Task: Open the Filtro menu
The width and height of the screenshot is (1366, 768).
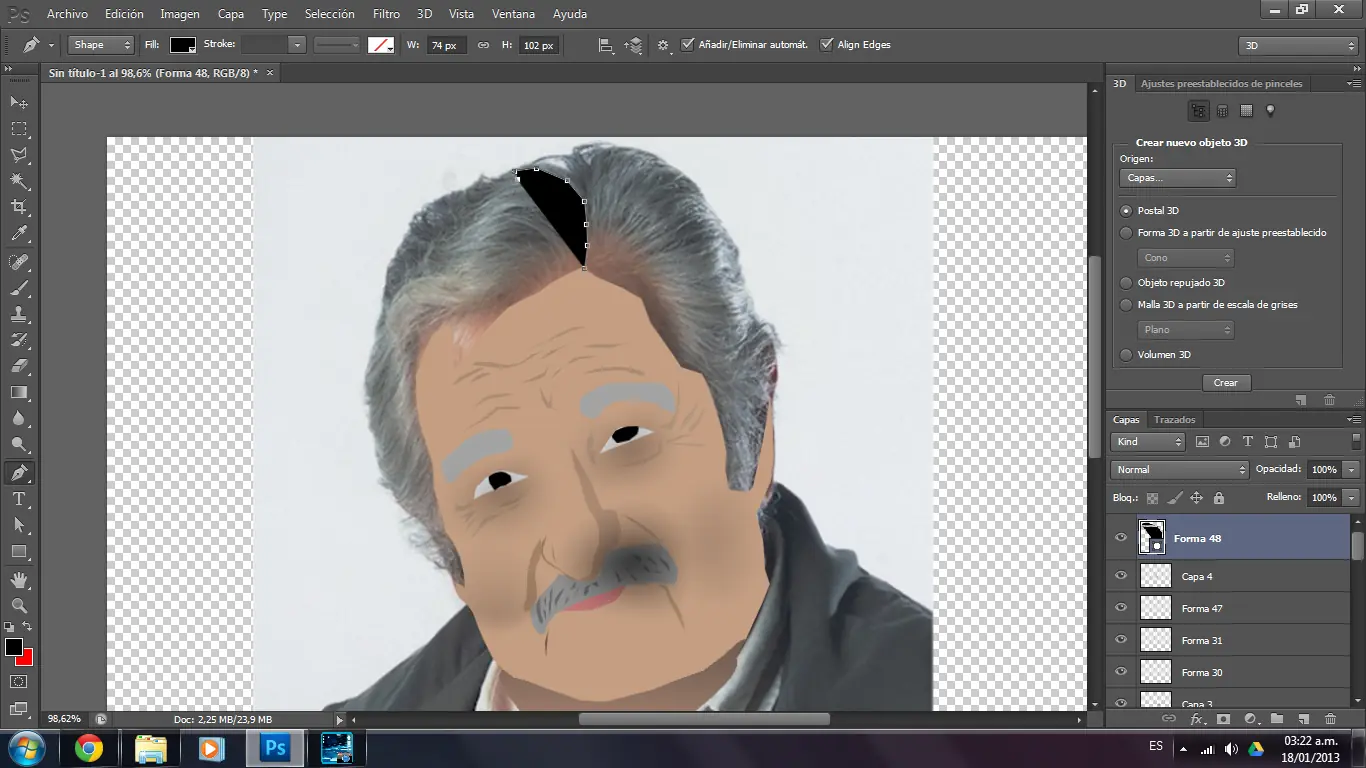Action: [x=386, y=14]
